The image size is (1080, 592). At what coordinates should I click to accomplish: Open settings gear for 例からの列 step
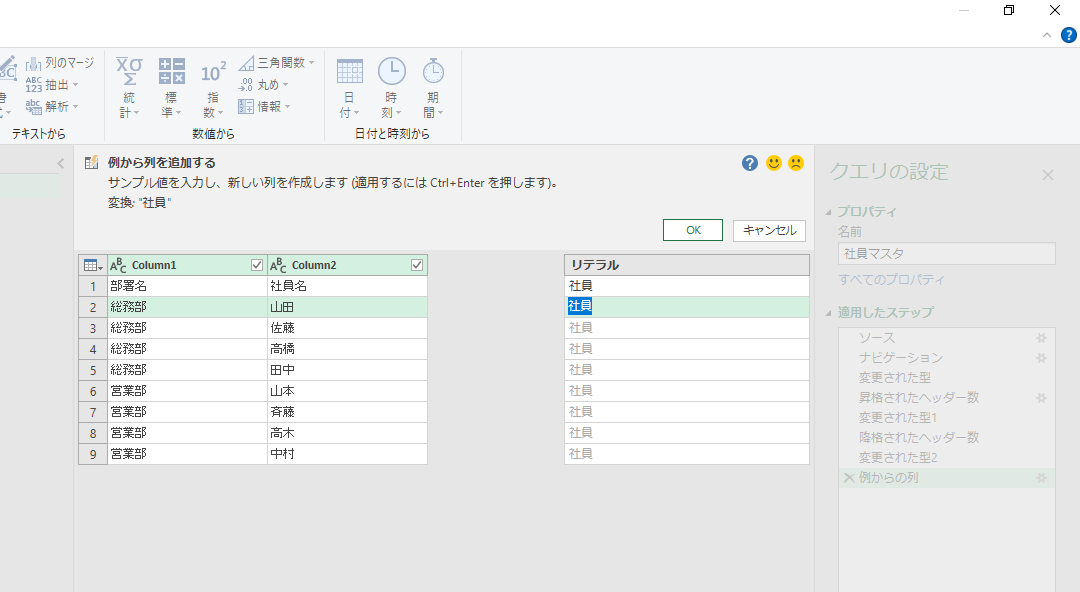point(1041,478)
